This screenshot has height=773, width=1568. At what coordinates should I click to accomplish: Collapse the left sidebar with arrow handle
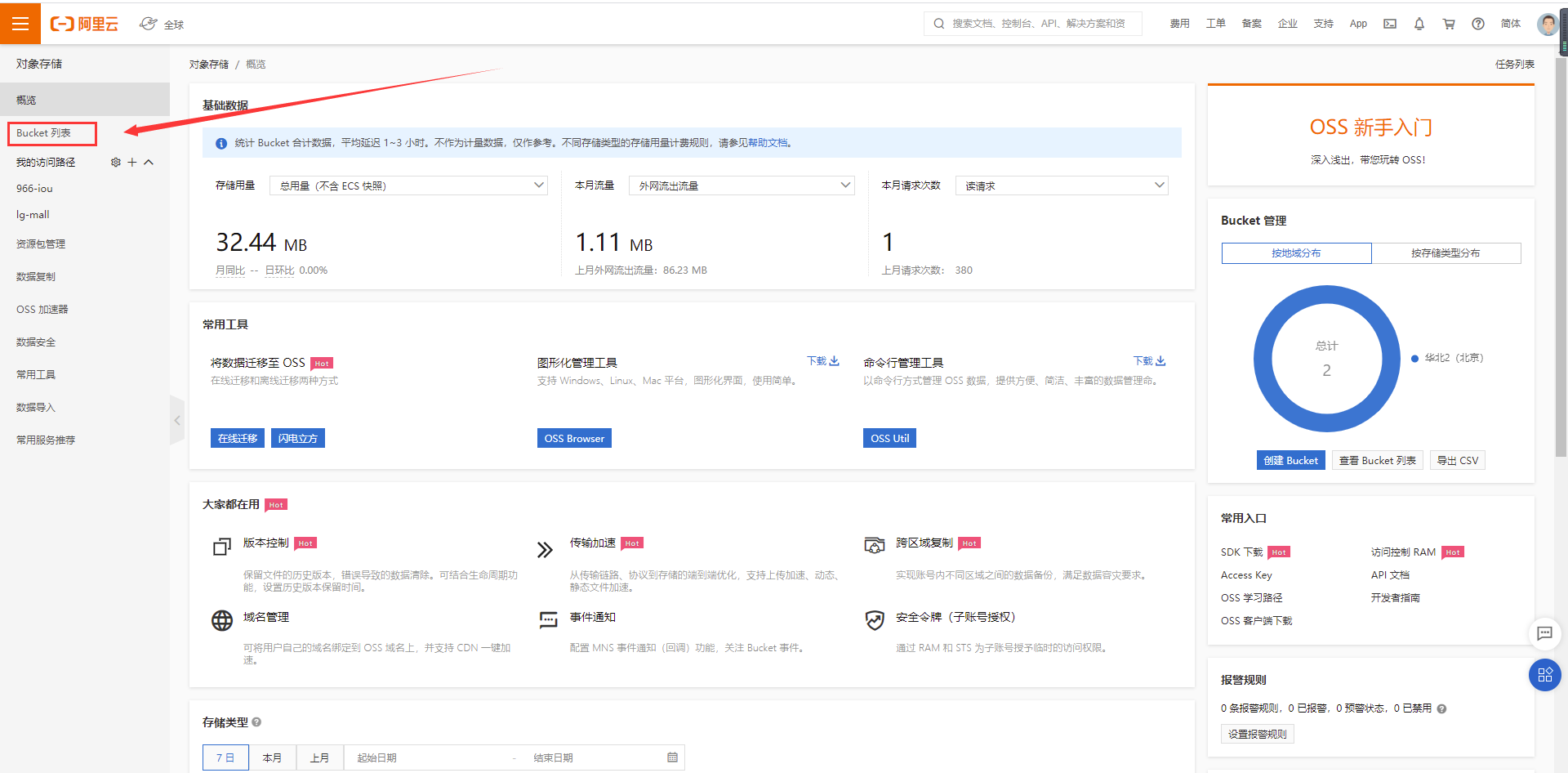(x=177, y=420)
